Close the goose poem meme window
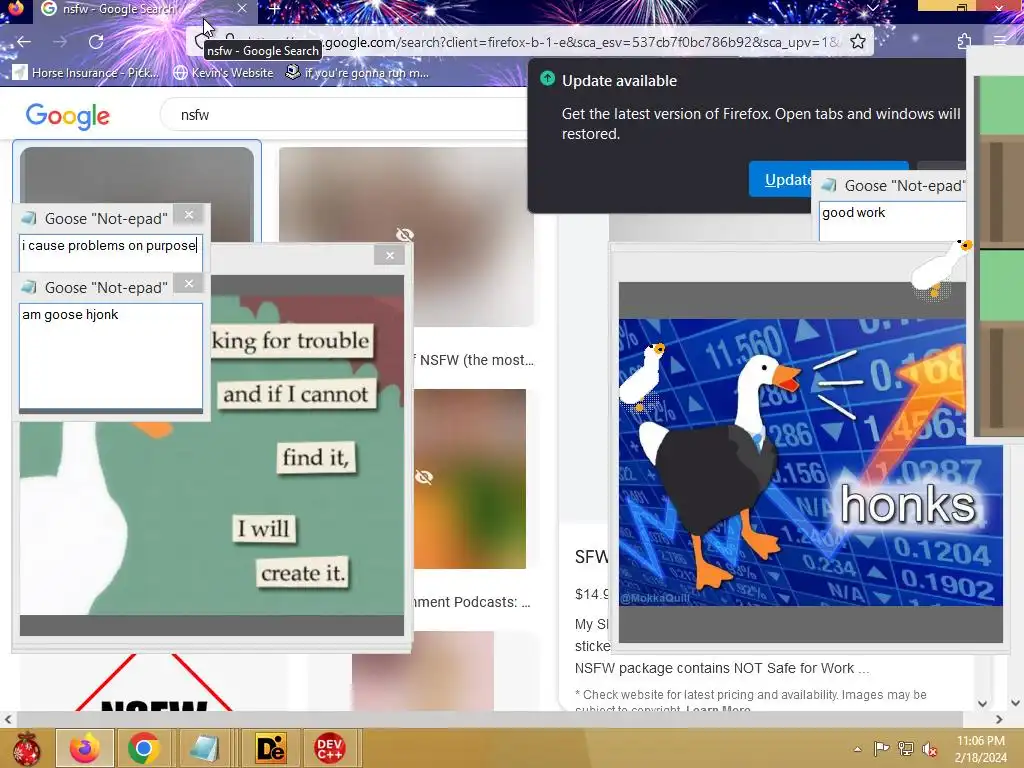 pyautogui.click(x=390, y=255)
